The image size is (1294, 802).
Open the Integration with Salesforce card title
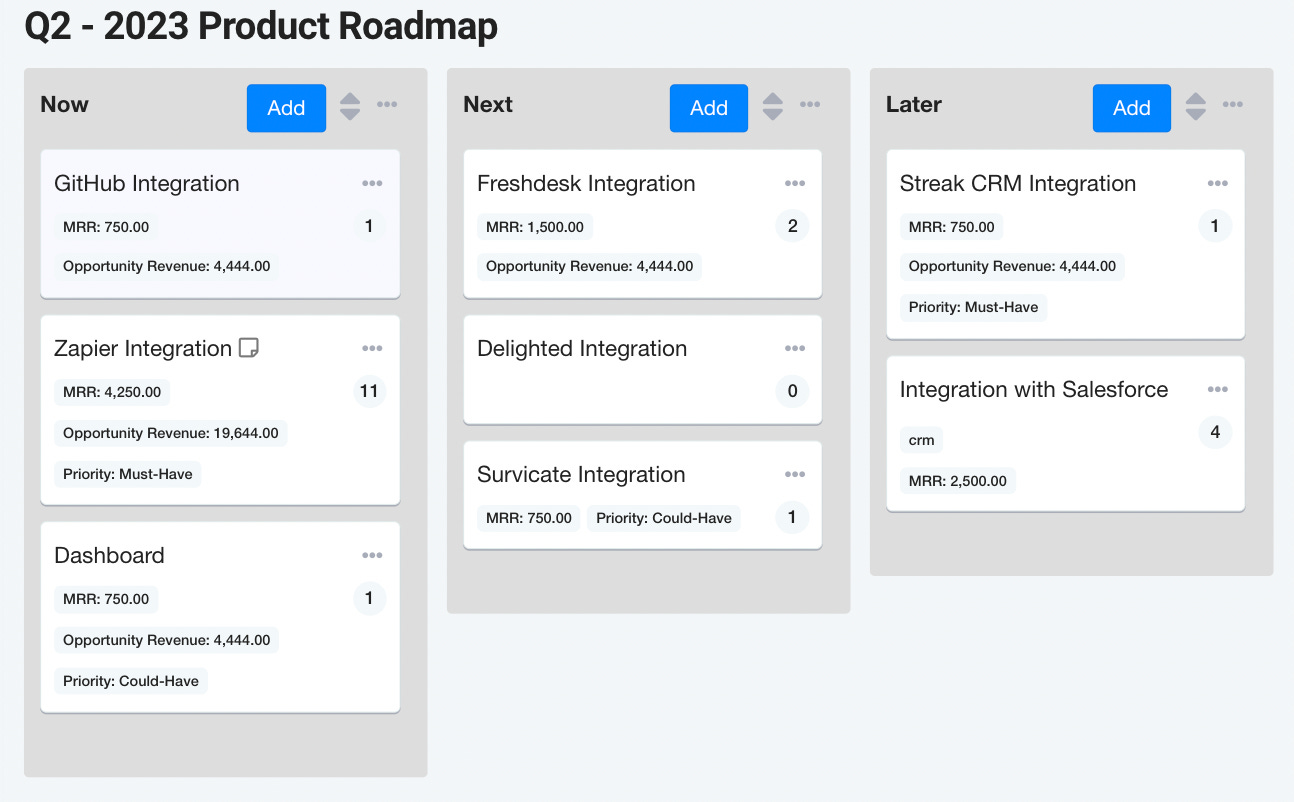pyautogui.click(x=1034, y=389)
